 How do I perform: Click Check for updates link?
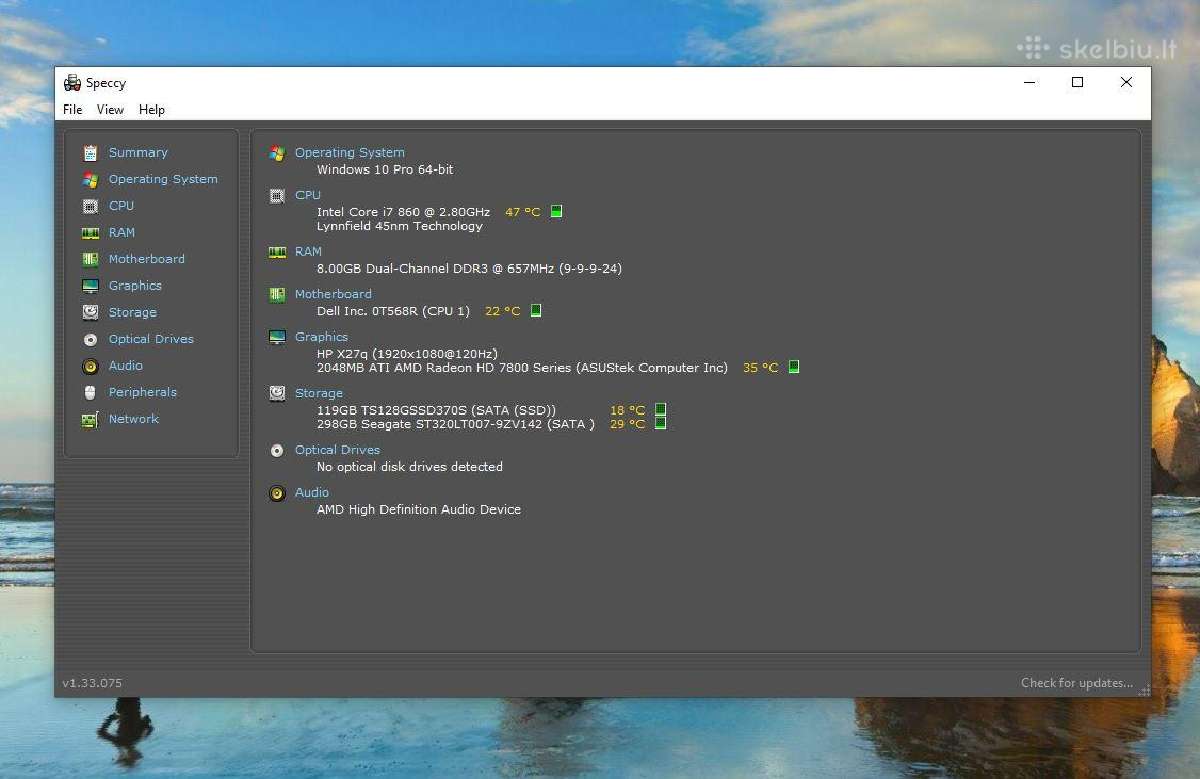pos(1077,683)
